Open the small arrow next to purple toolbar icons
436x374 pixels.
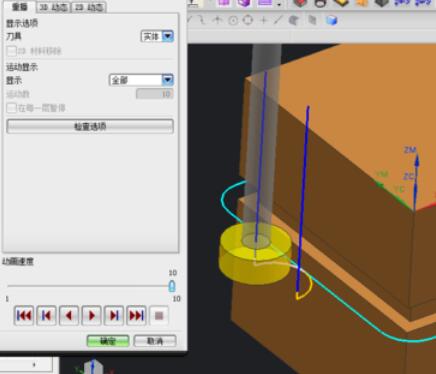(279, 4)
